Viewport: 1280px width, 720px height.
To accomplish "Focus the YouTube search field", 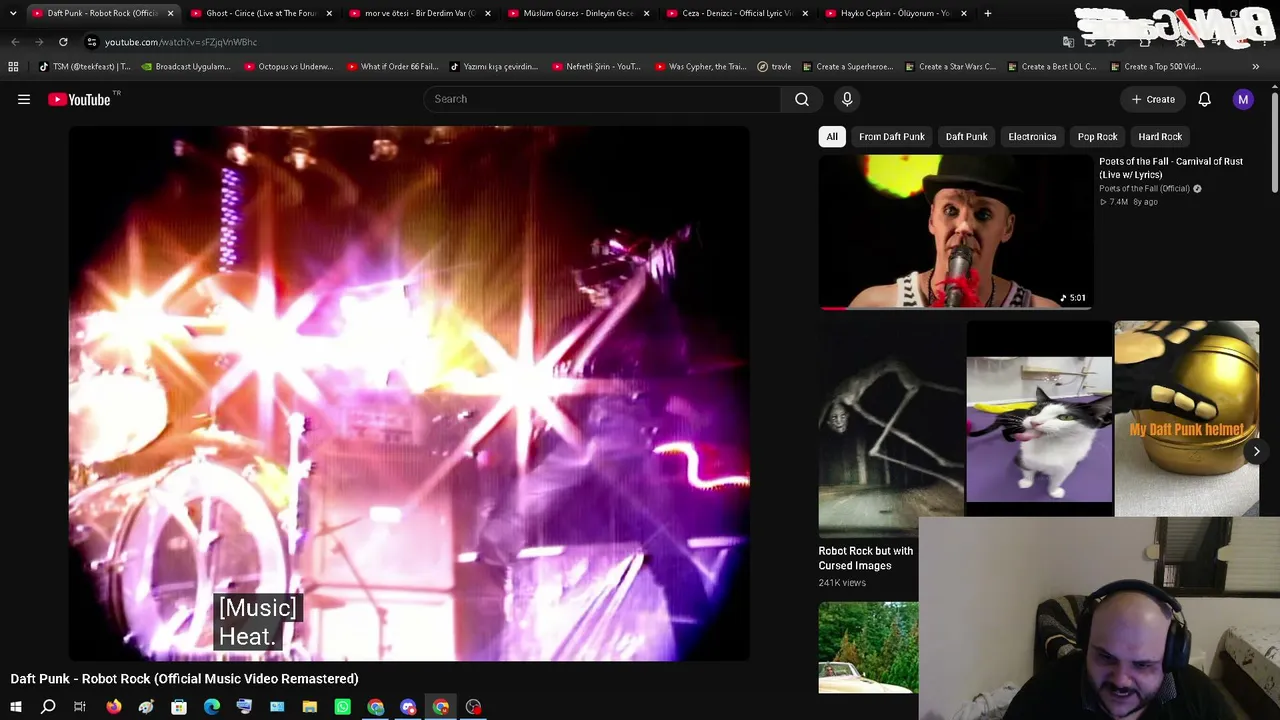I will pos(602,99).
